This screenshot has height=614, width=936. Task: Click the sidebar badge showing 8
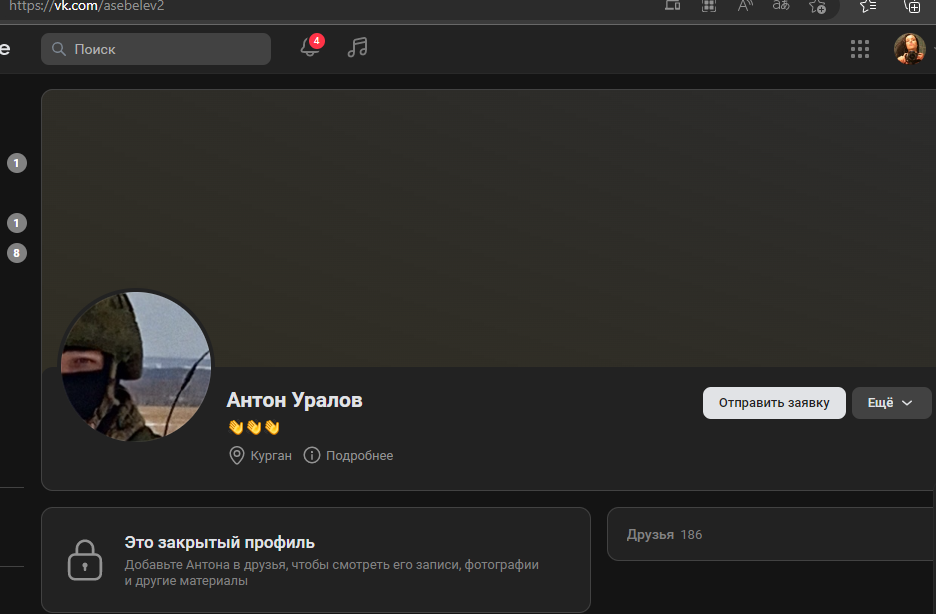point(17,253)
